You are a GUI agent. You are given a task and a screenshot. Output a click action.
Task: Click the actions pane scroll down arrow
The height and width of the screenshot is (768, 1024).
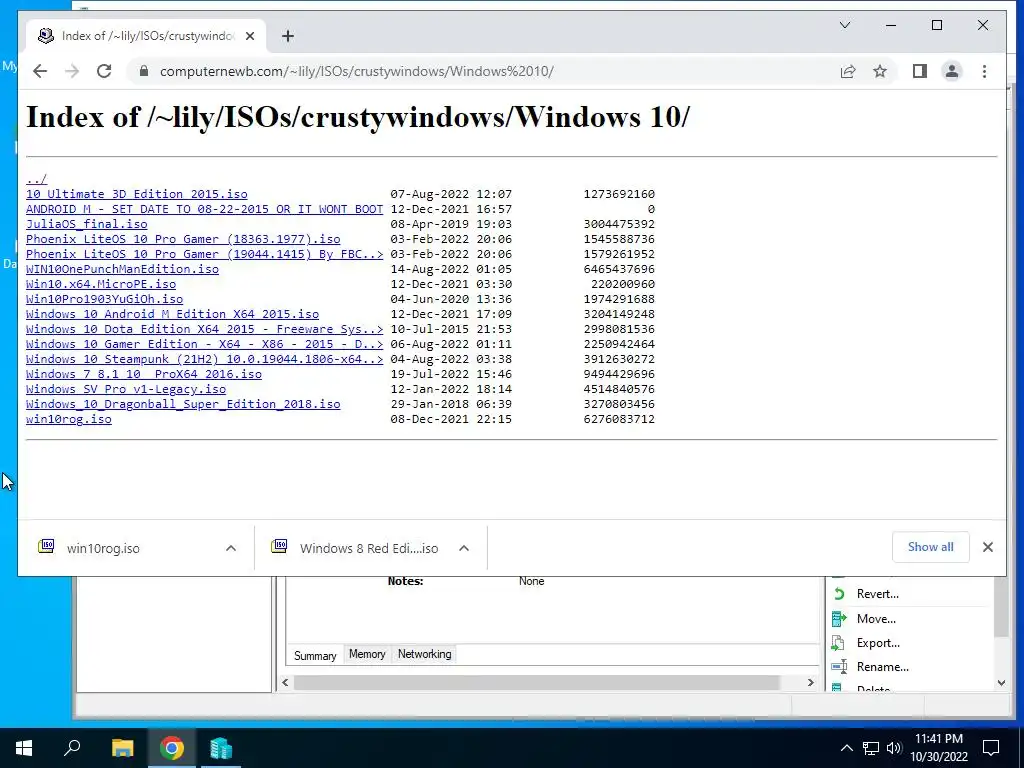point(1001,683)
